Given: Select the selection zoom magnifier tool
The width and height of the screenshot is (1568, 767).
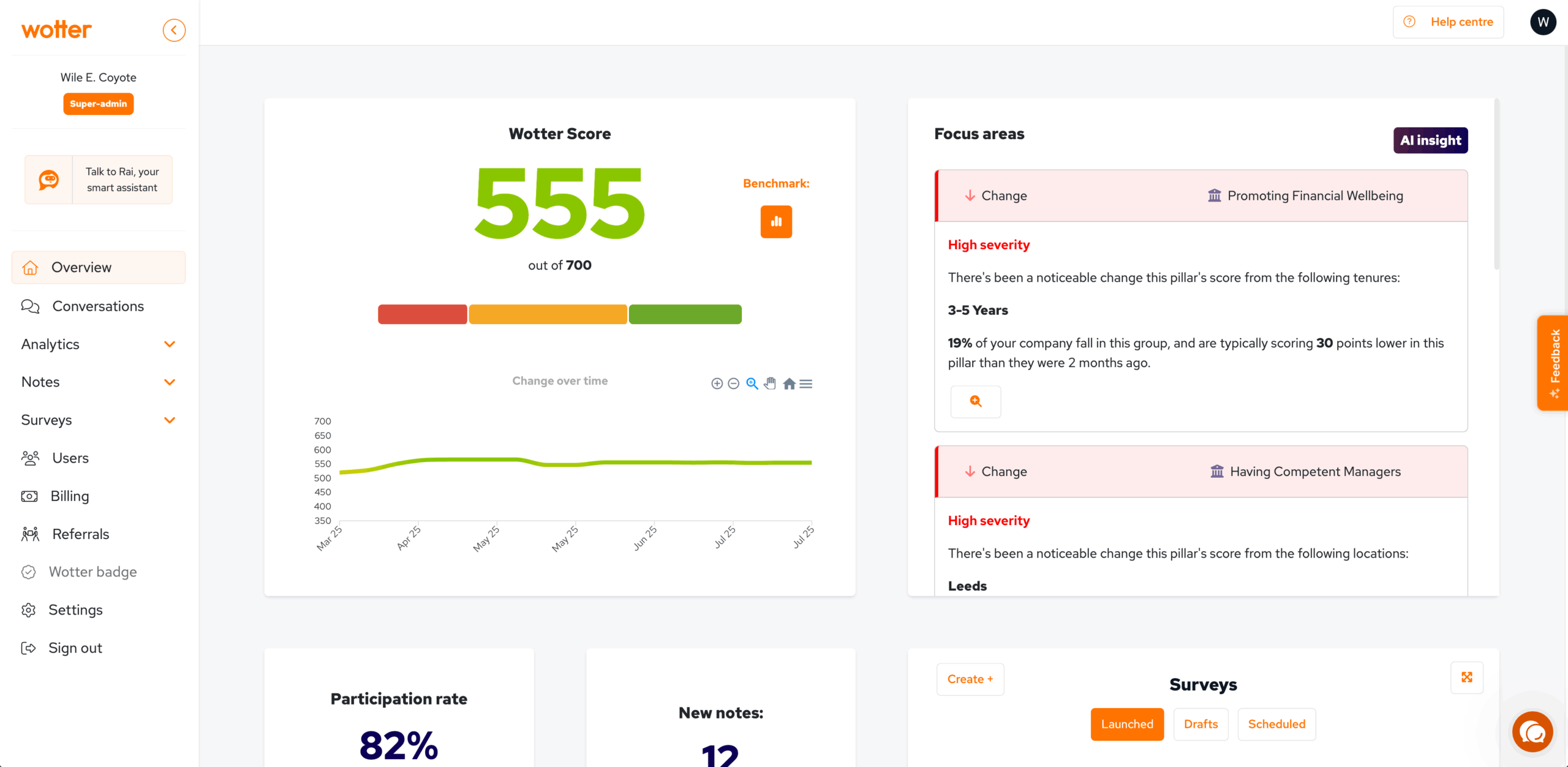Looking at the screenshot, I should point(752,383).
